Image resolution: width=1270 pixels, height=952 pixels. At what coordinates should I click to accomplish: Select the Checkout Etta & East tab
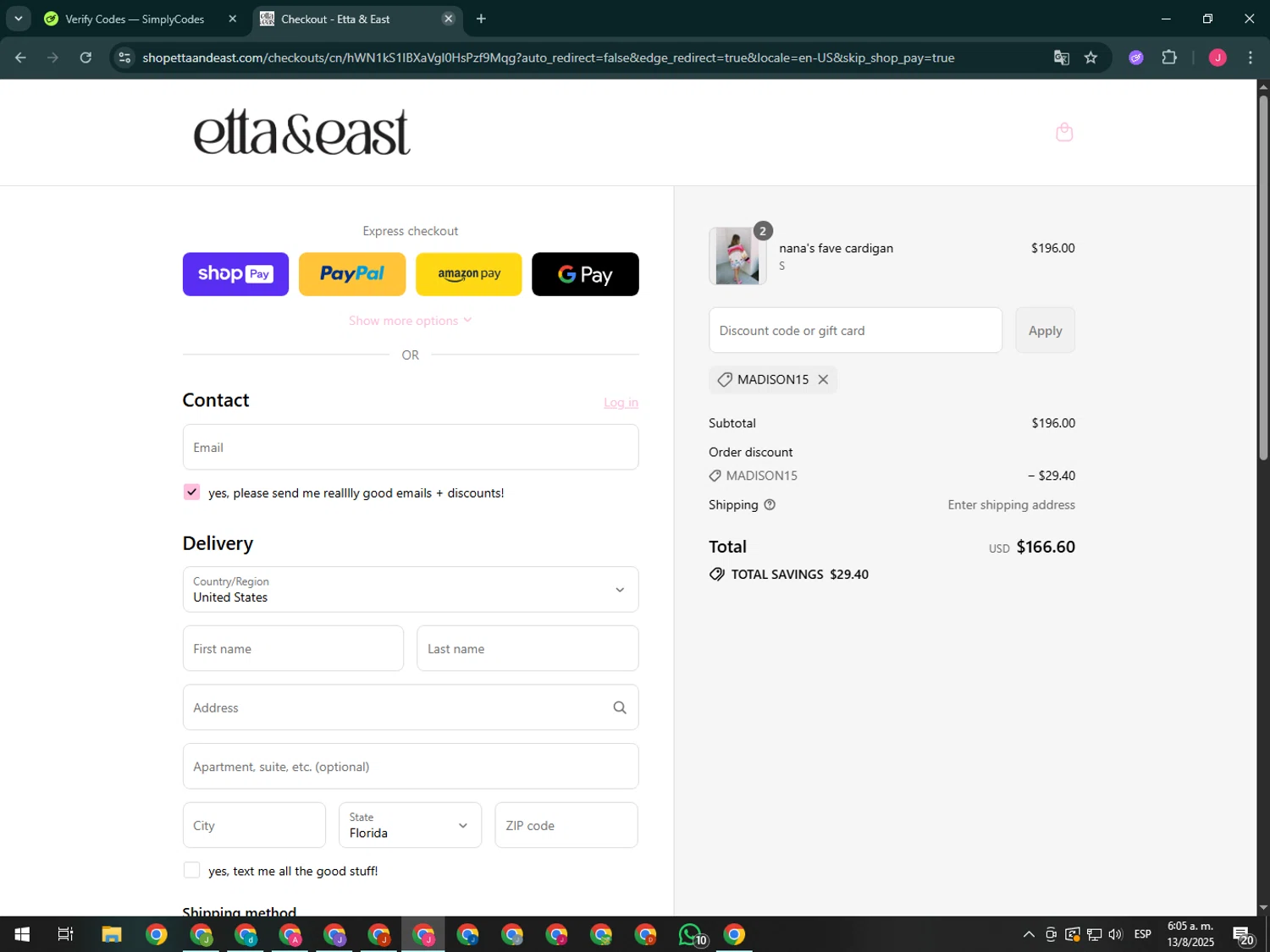pos(347,19)
